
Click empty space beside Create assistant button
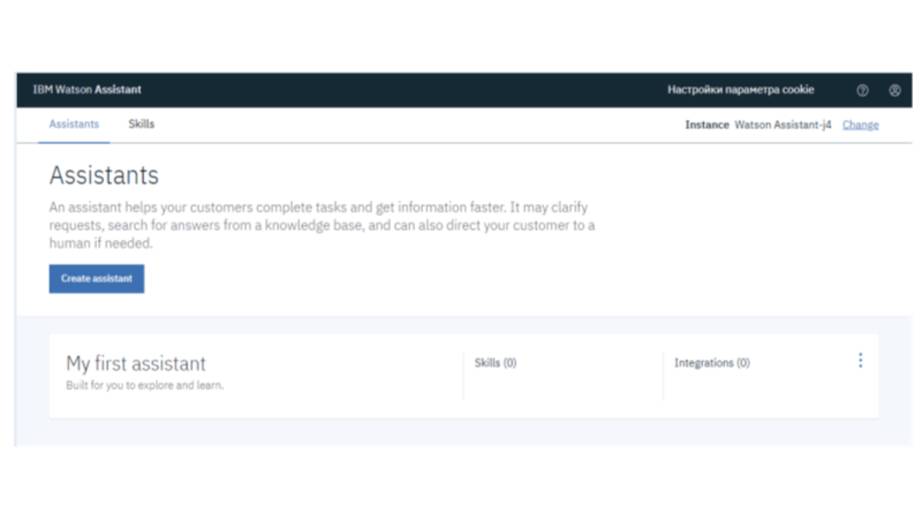pyautogui.click(x=400, y=279)
